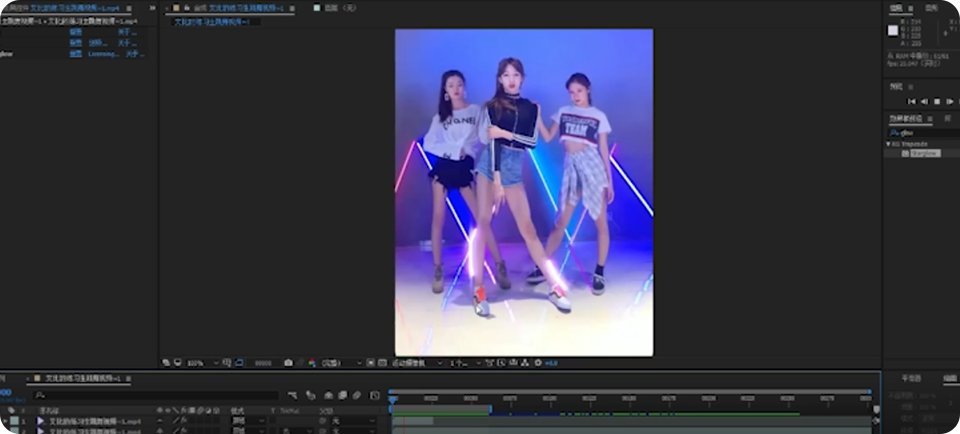Click the blue current time indicator in the timeline

pyautogui.click(x=392, y=399)
